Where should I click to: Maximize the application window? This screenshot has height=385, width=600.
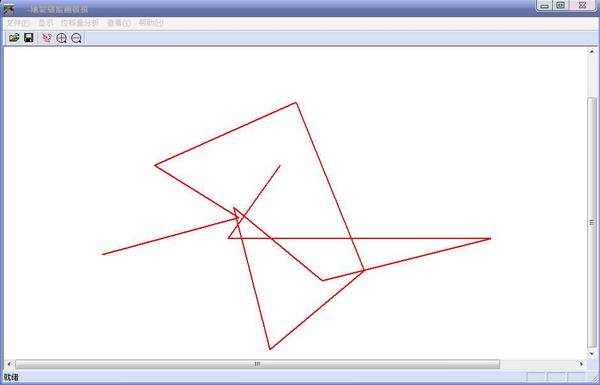click(560, 5)
